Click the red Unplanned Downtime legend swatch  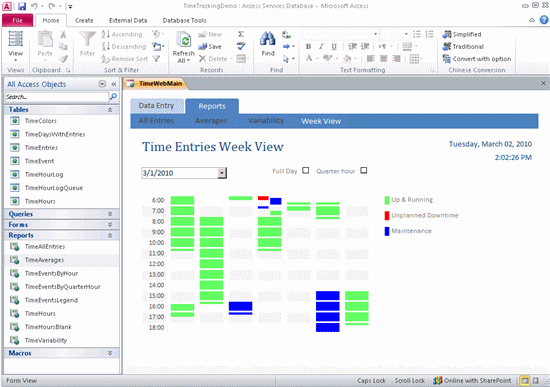point(387,215)
